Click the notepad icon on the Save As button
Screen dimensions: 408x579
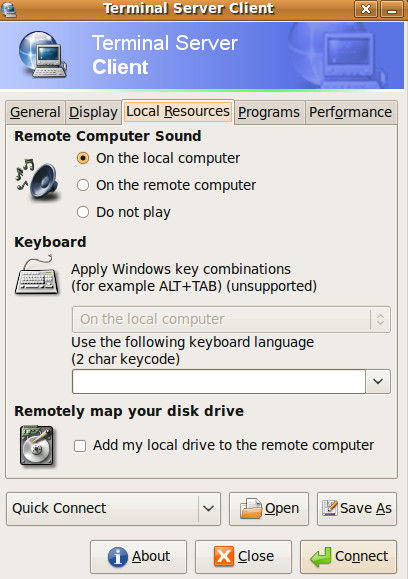[330, 508]
